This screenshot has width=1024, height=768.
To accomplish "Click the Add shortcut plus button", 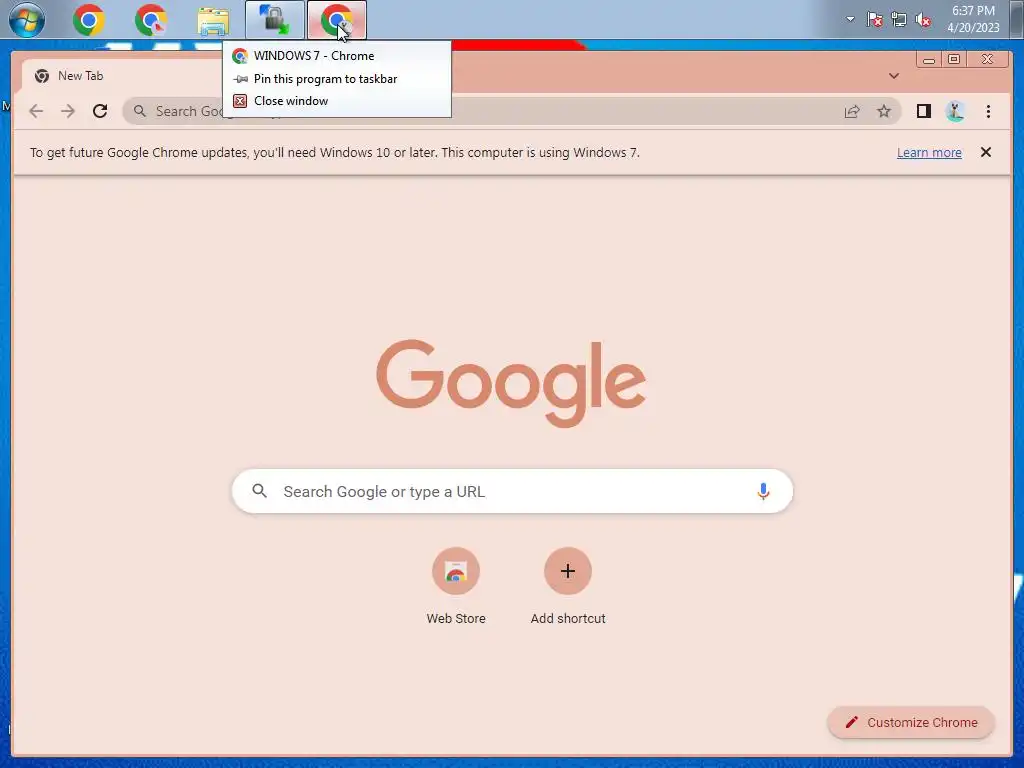I will tap(568, 571).
